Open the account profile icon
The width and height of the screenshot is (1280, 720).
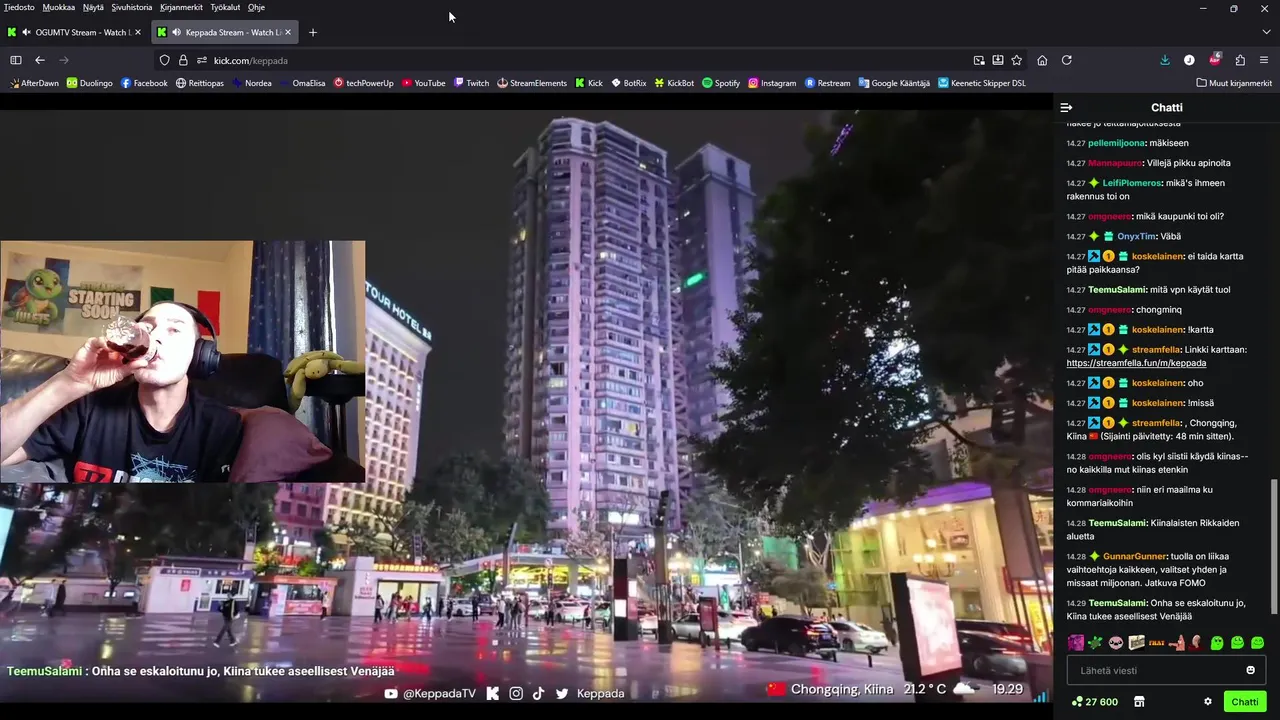tap(1189, 60)
